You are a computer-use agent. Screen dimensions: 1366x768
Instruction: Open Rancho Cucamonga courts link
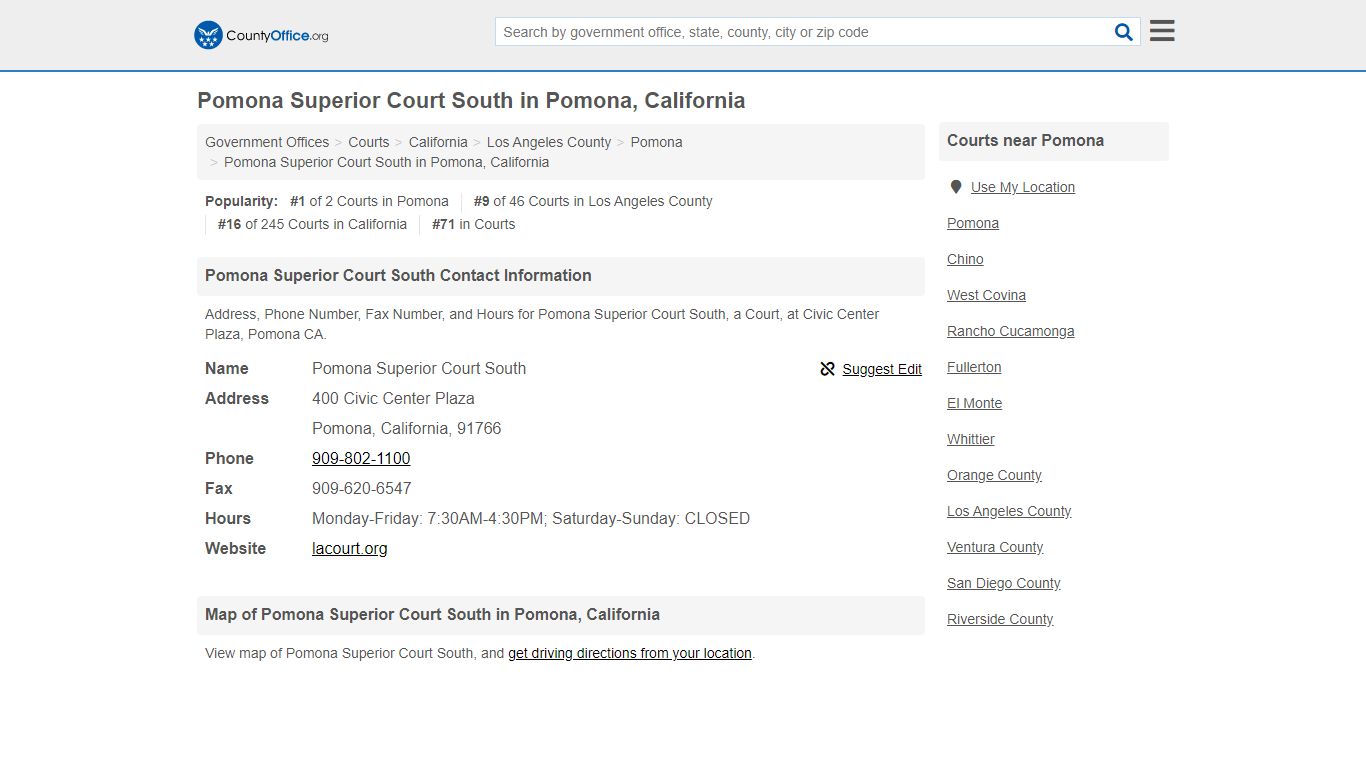pyautogui.click(x=1011, y=331)
